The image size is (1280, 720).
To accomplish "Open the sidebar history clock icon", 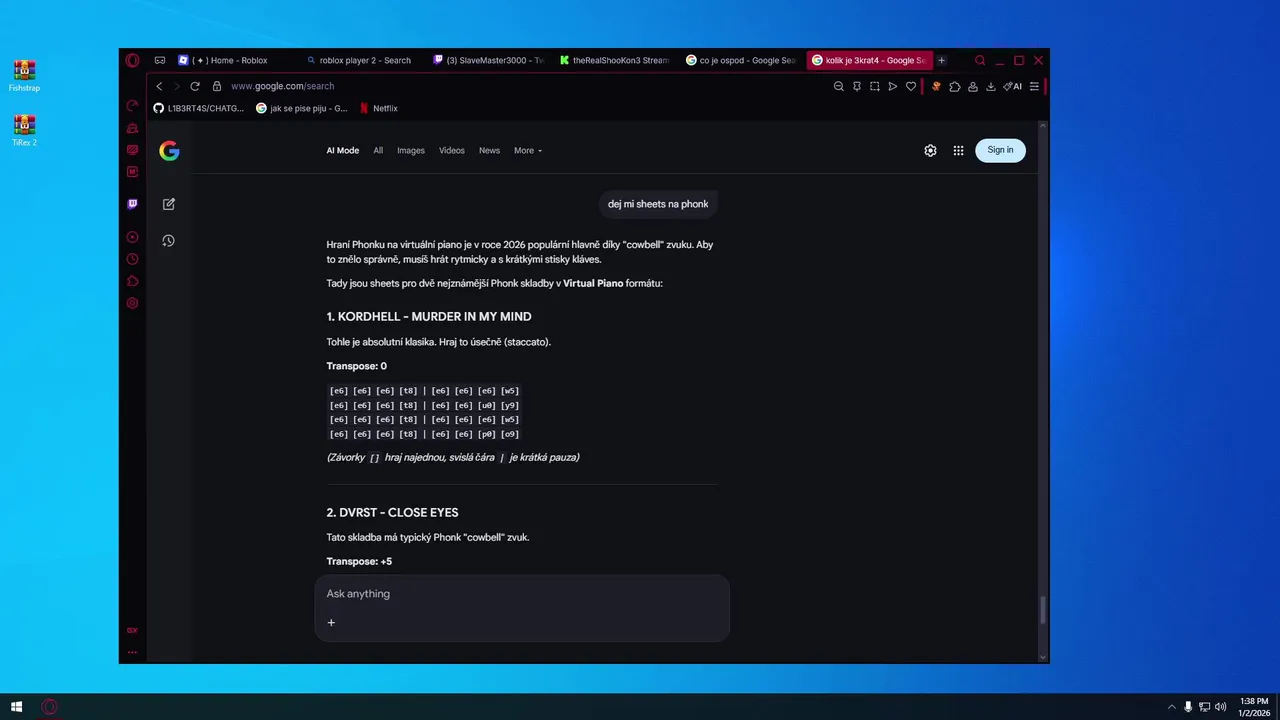I will 132,259.
